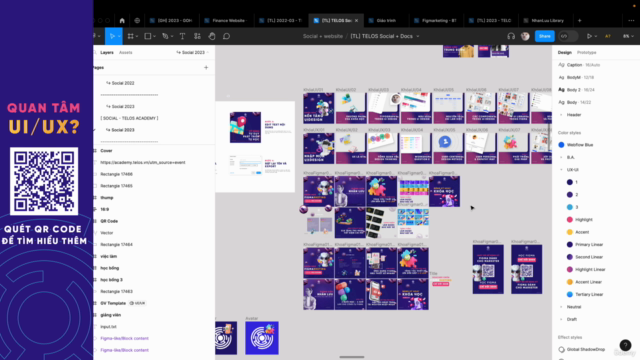Click the Present play icon
This screenshot has height=360, width=640.
coord(589,36)
